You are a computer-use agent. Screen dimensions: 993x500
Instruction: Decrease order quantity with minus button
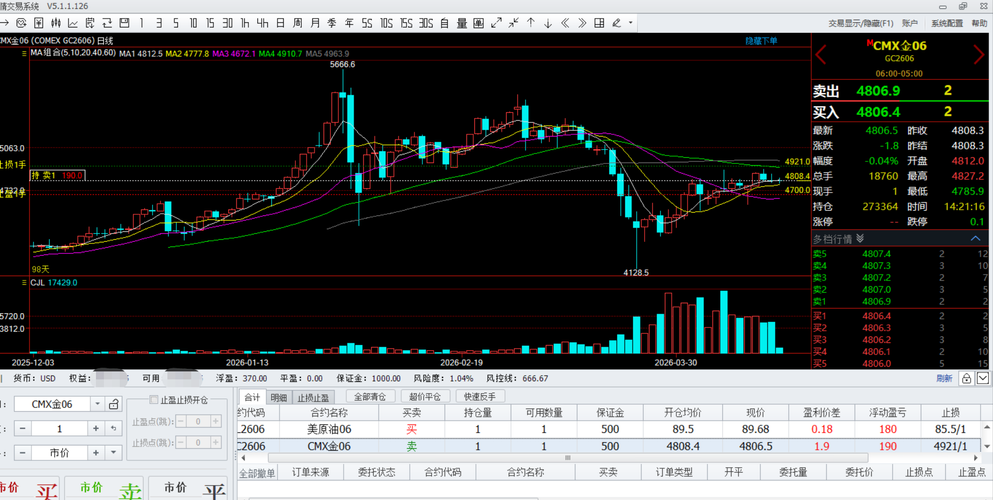coord(23,428)
